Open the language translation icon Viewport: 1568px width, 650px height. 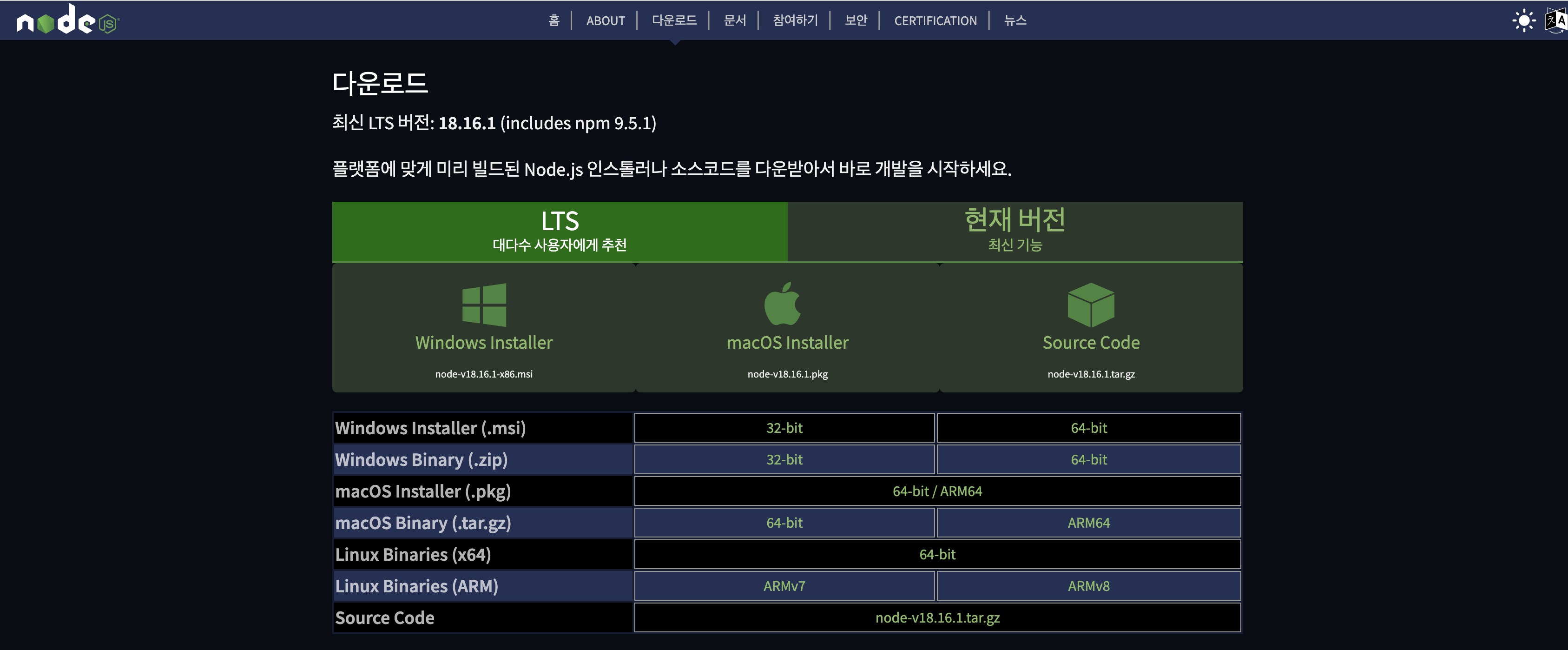(x=1556, y=21)
